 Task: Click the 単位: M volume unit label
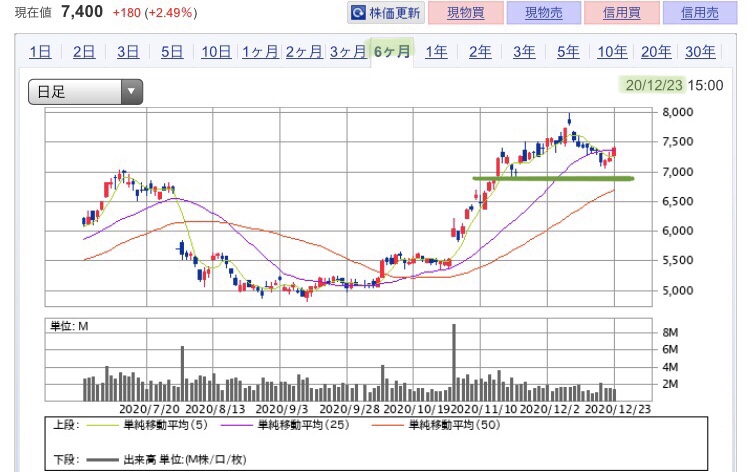click(x=69, y=326)
